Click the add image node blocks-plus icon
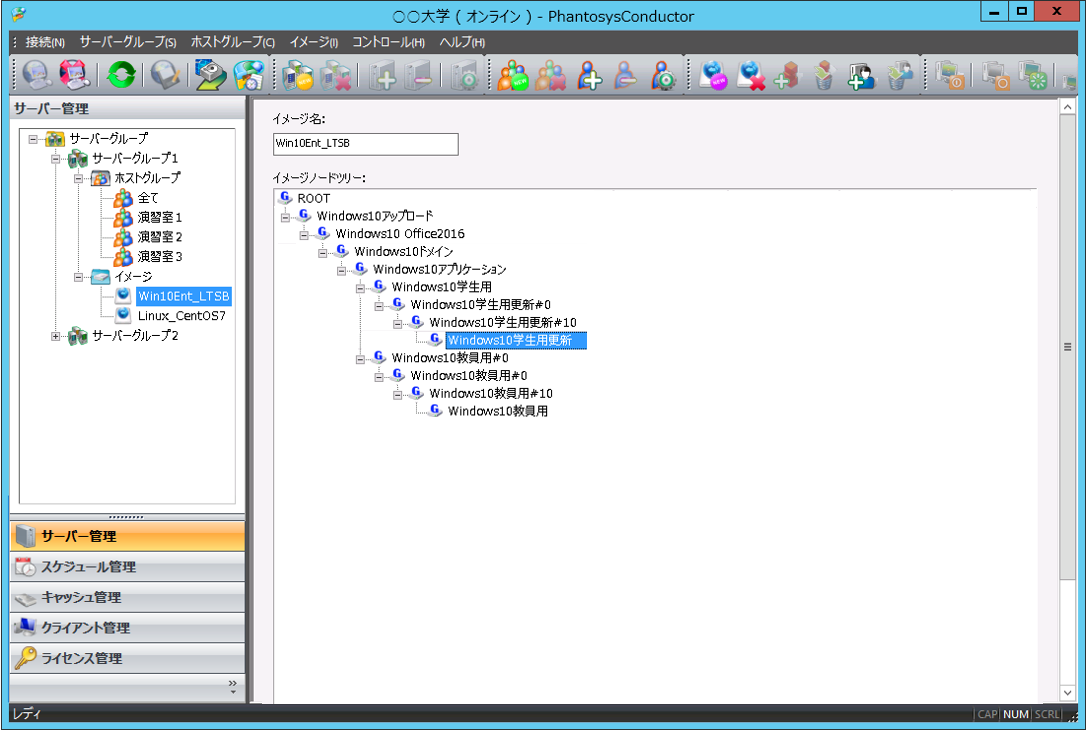1086x730 pixels. tap(786, 75)
